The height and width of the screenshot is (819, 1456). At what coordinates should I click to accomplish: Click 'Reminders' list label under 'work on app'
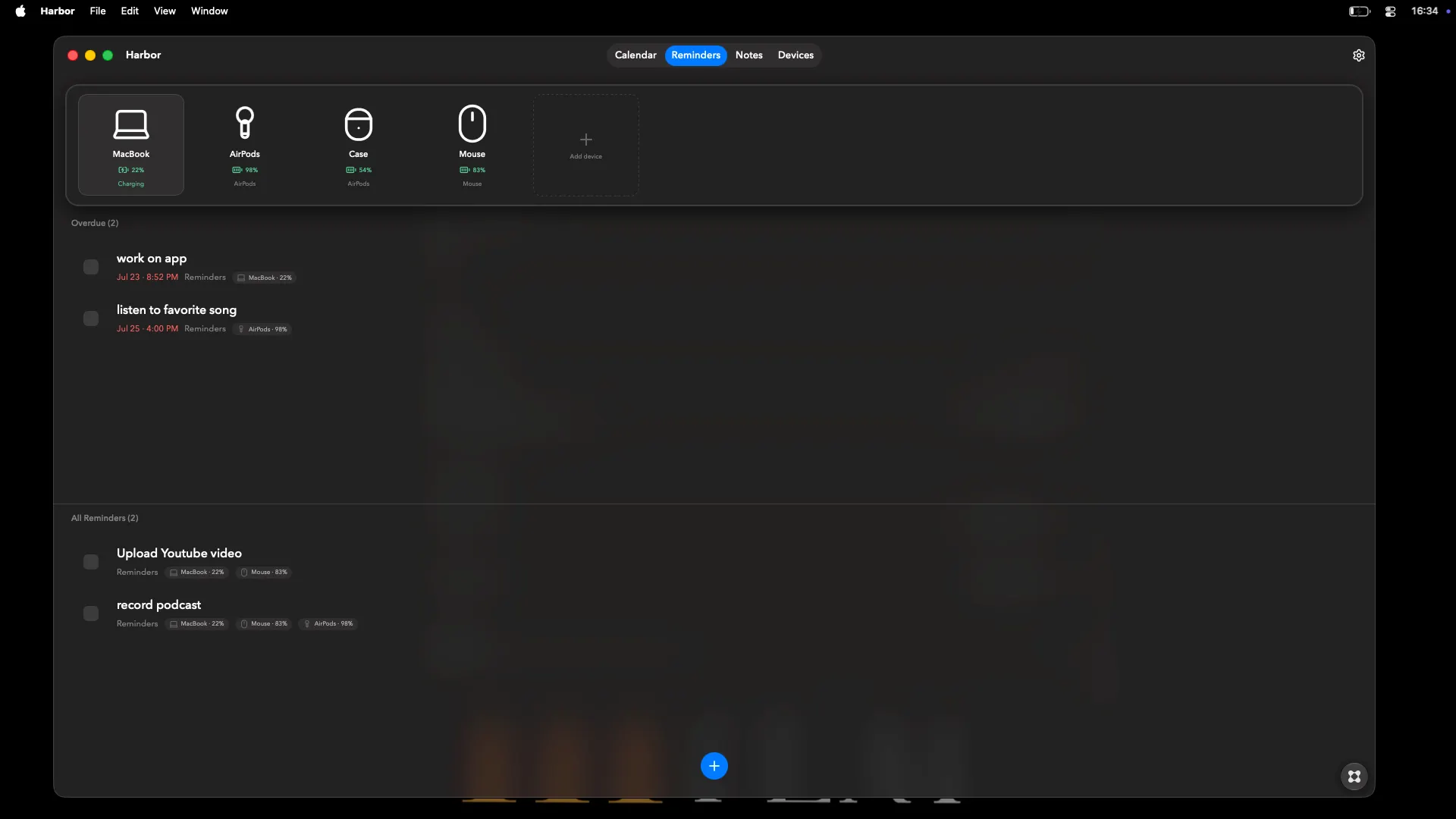pyautogui.click(x=205, y=278)
